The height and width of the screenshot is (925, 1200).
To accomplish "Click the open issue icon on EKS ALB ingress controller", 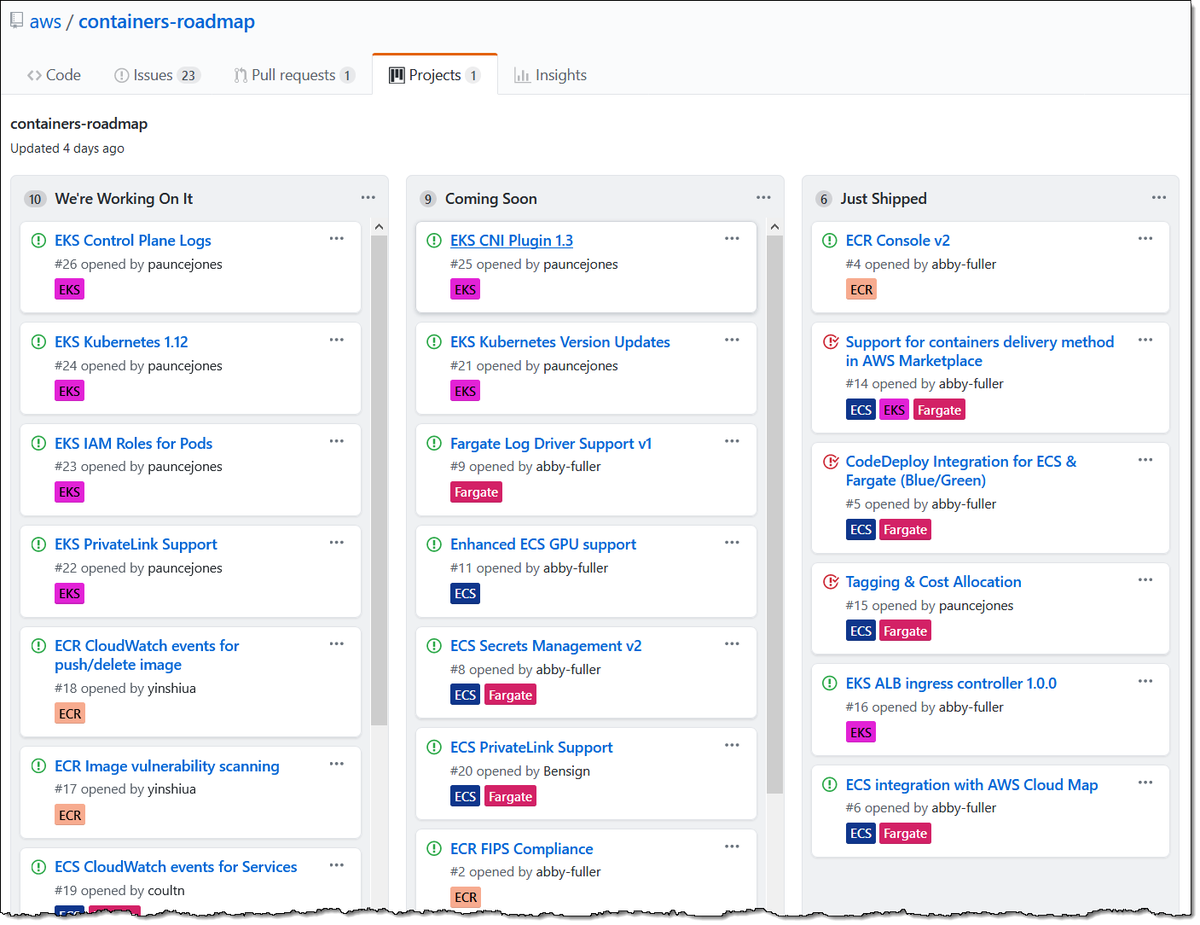I will click(x=829, y=683).
